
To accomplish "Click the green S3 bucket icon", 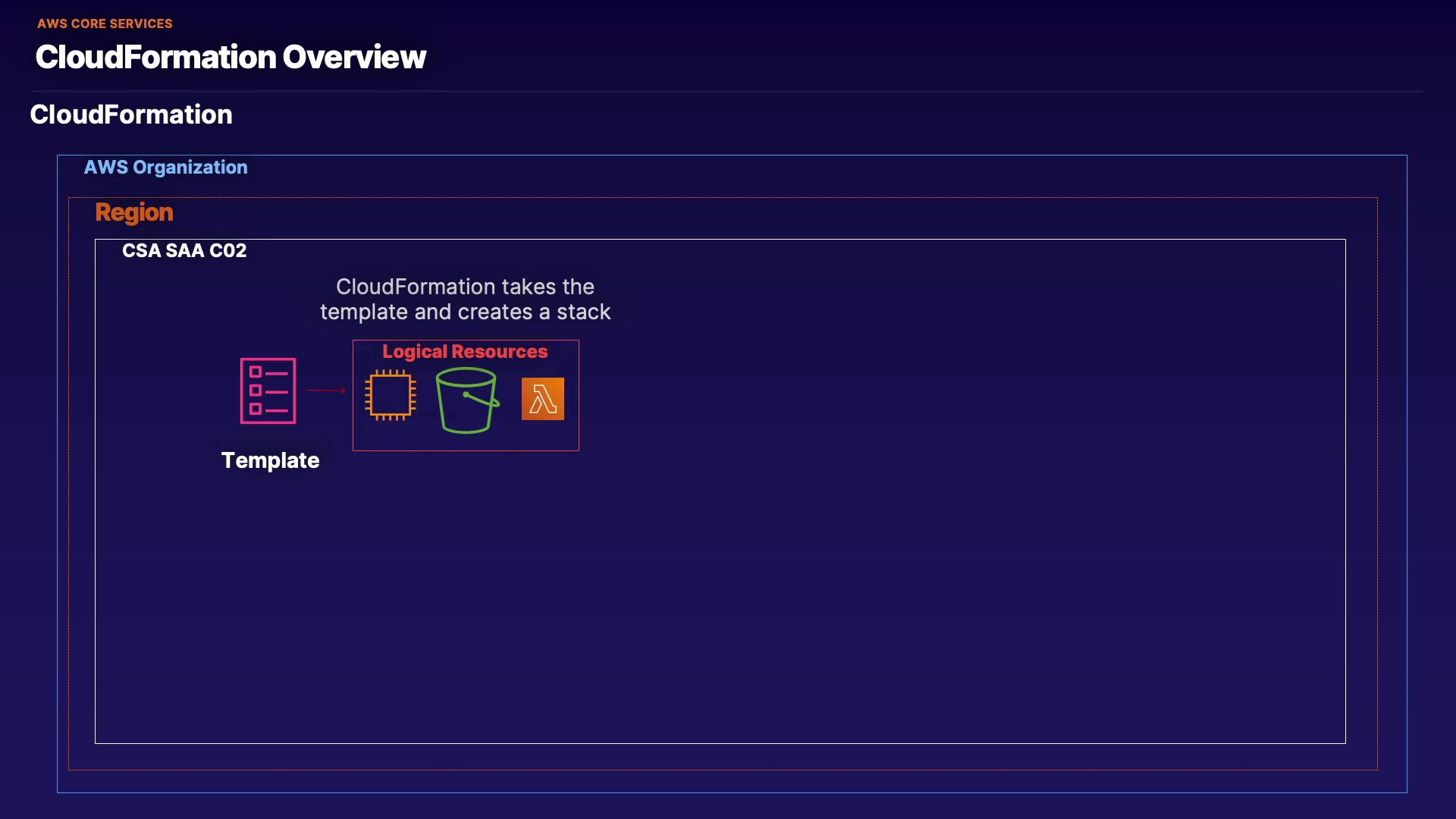I will tap(466, 400).
